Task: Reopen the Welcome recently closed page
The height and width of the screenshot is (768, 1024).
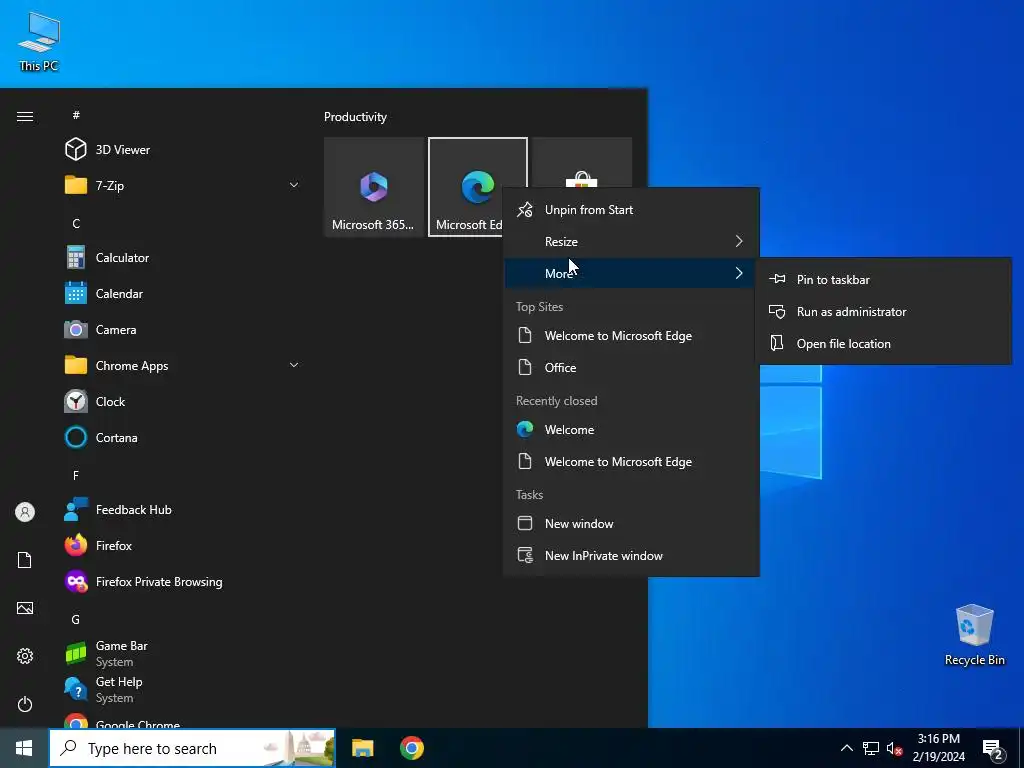Action: coord(632,430)
